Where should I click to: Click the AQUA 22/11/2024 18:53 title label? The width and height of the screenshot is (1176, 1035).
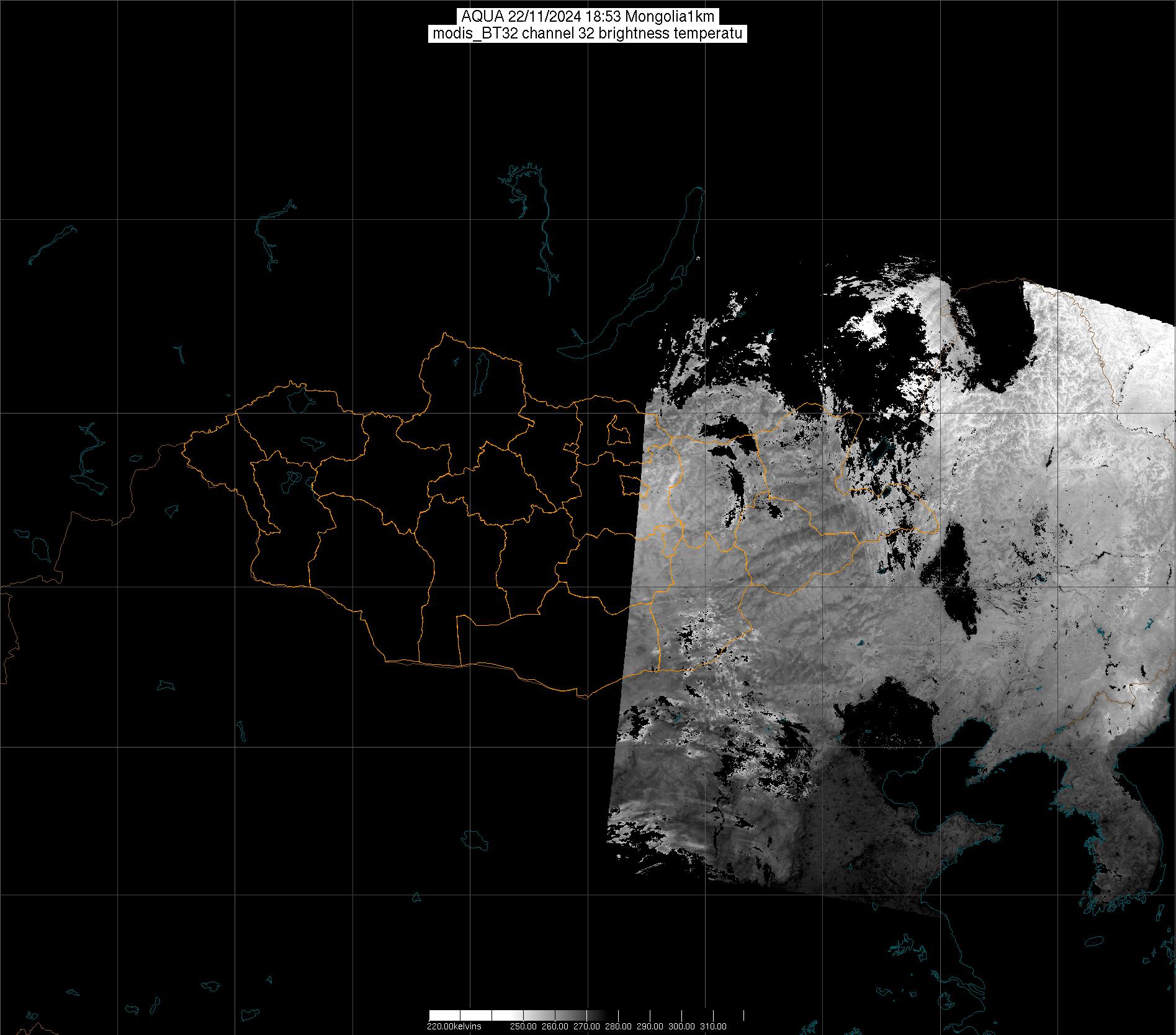(587, 17)
